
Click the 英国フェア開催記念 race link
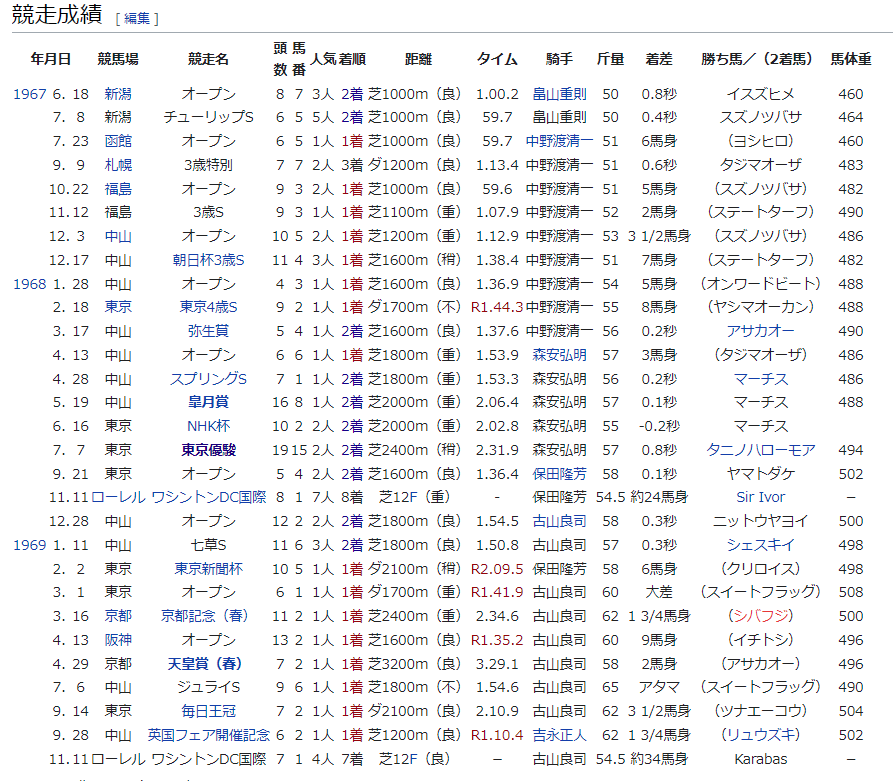(x=209, y=735)
